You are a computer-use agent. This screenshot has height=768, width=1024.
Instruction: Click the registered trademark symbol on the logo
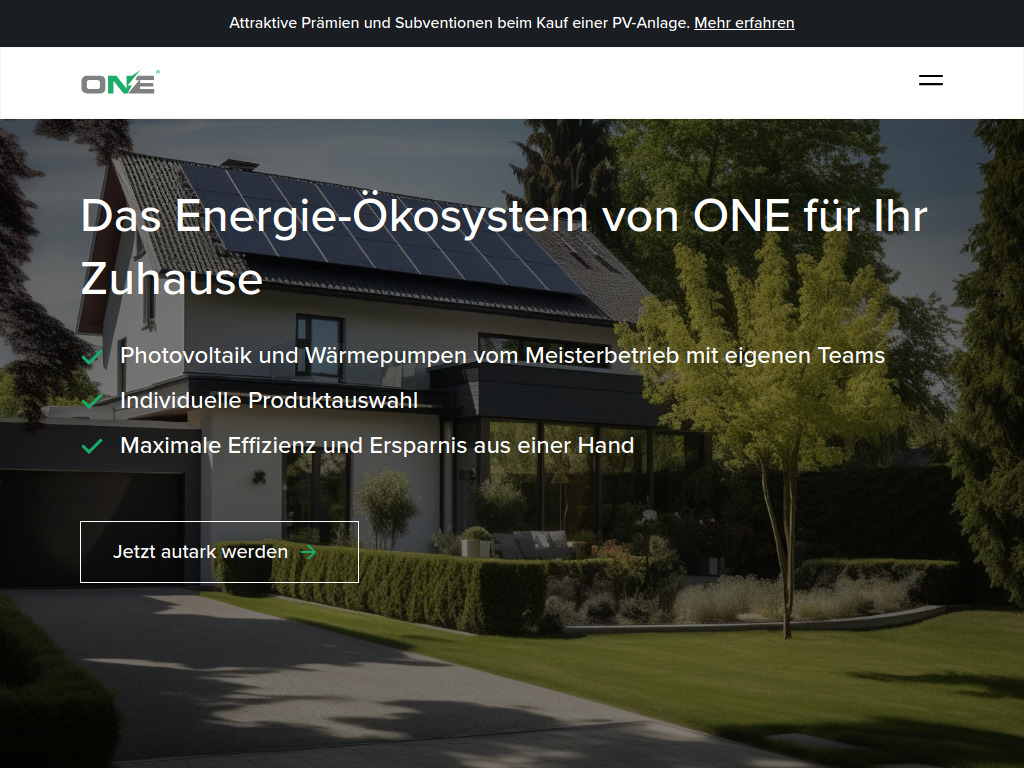click(158, 71)
